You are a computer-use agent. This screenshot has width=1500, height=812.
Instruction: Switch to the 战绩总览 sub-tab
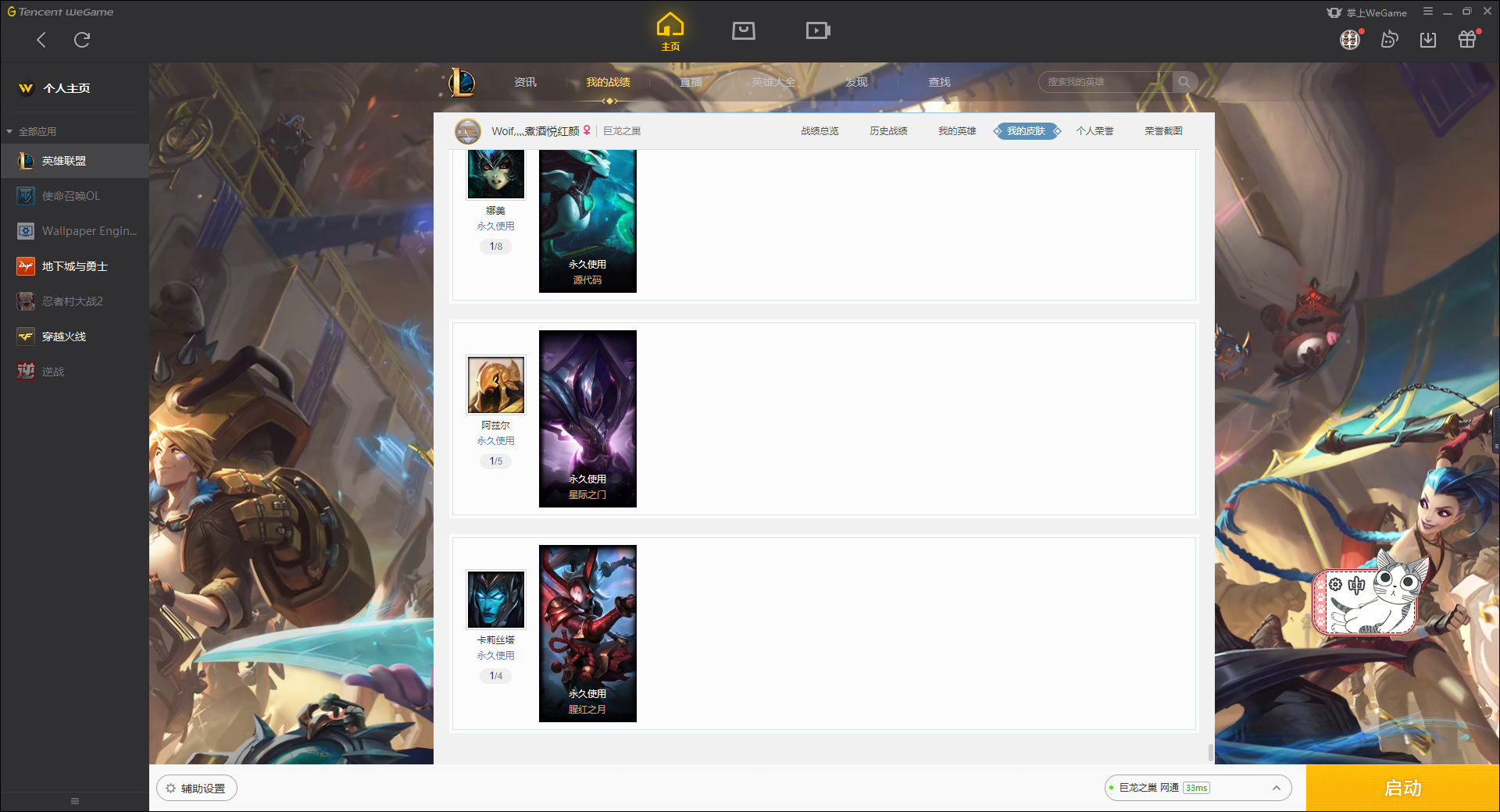820,131
